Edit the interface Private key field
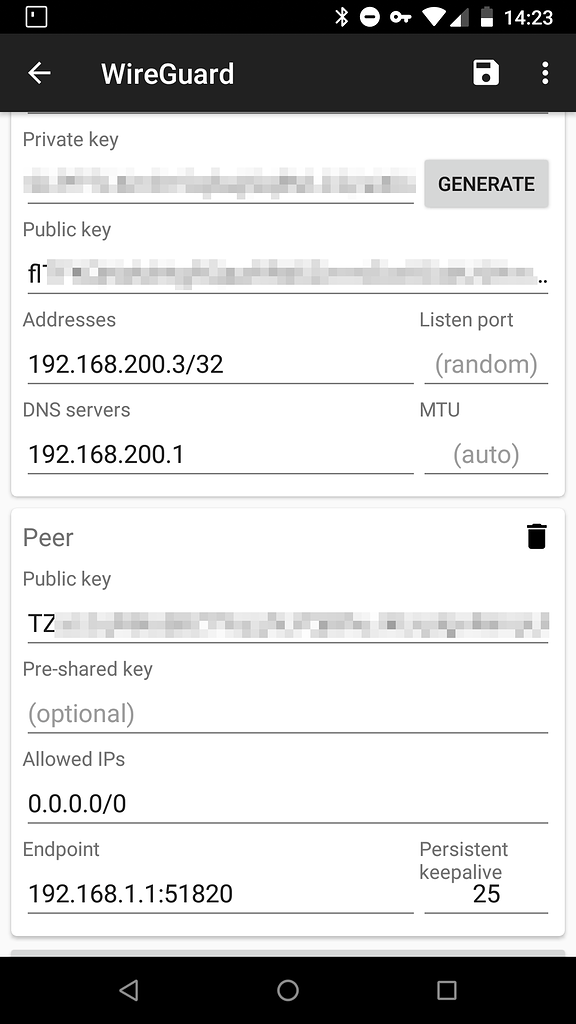Viewport: 576px width, 1024px height. [220, 183]
